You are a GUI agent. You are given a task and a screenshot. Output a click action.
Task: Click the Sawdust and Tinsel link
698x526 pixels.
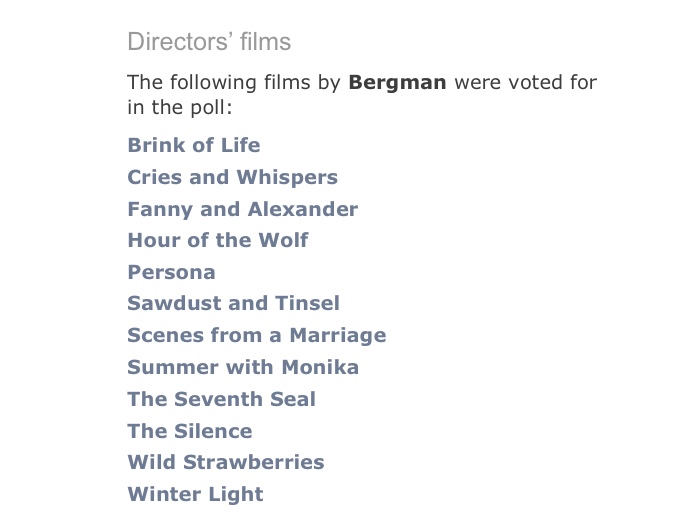pos(233,303)
